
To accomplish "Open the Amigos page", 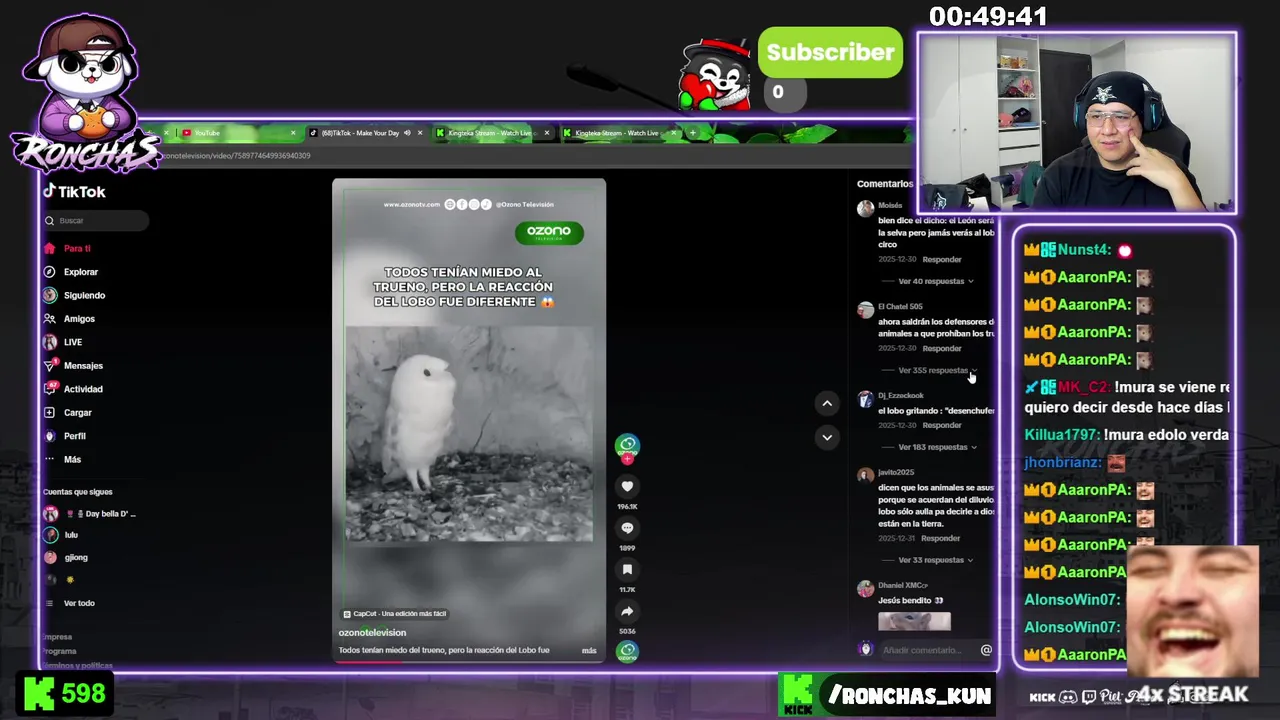I will click(x=69, y=319).
